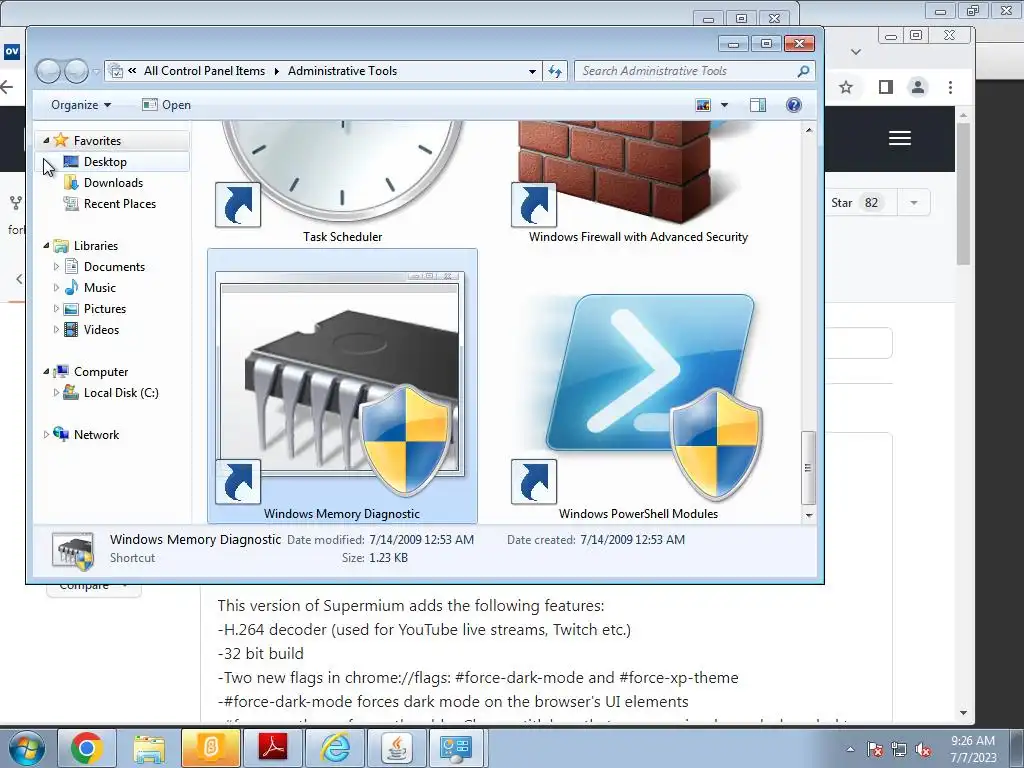
Task: Click scroll down arrow of file list
Action: [x=808, y=515]
